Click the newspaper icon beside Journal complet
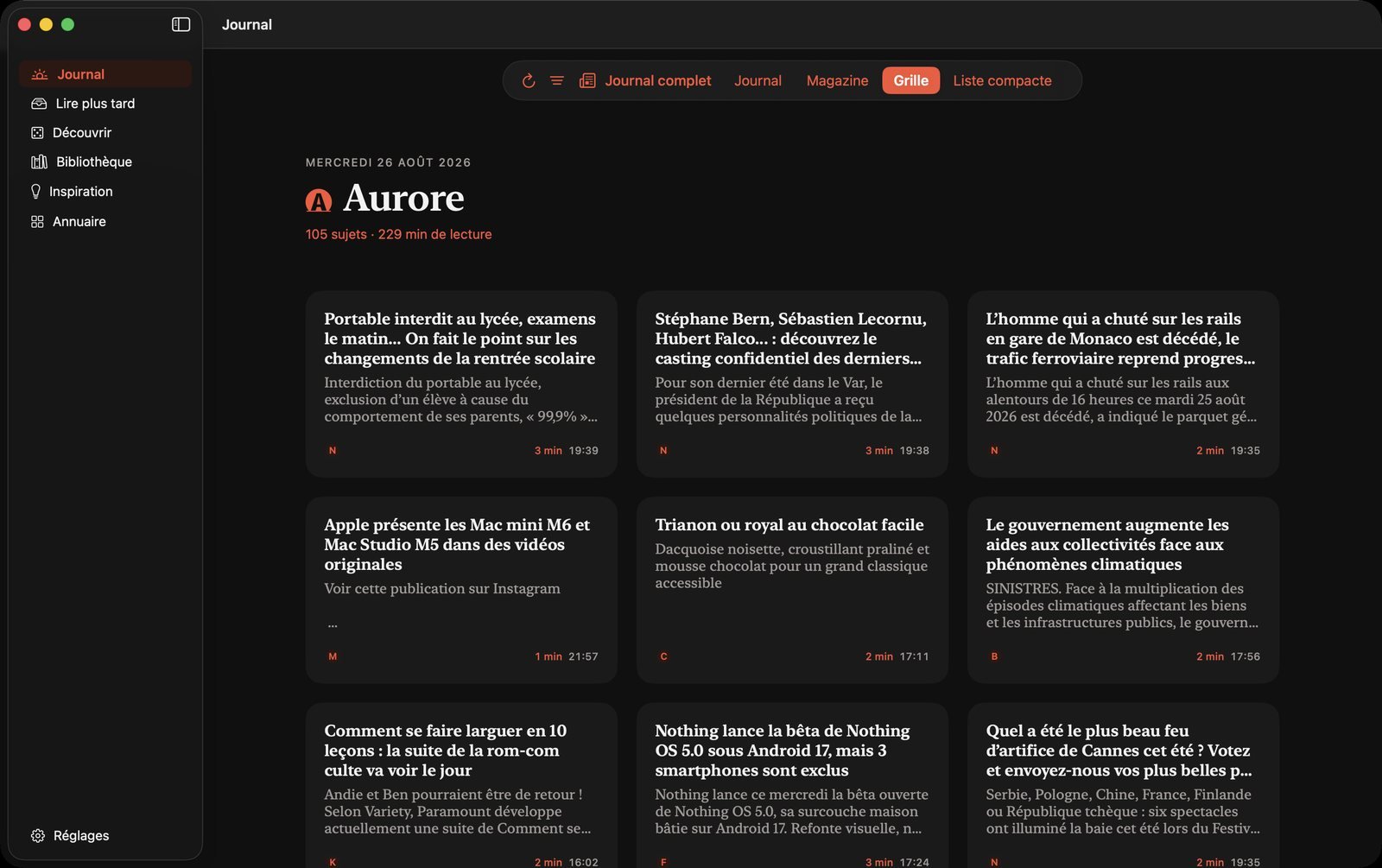Image resolution: width=1382 pixels, height=868 pixels. tap(587, 80)
